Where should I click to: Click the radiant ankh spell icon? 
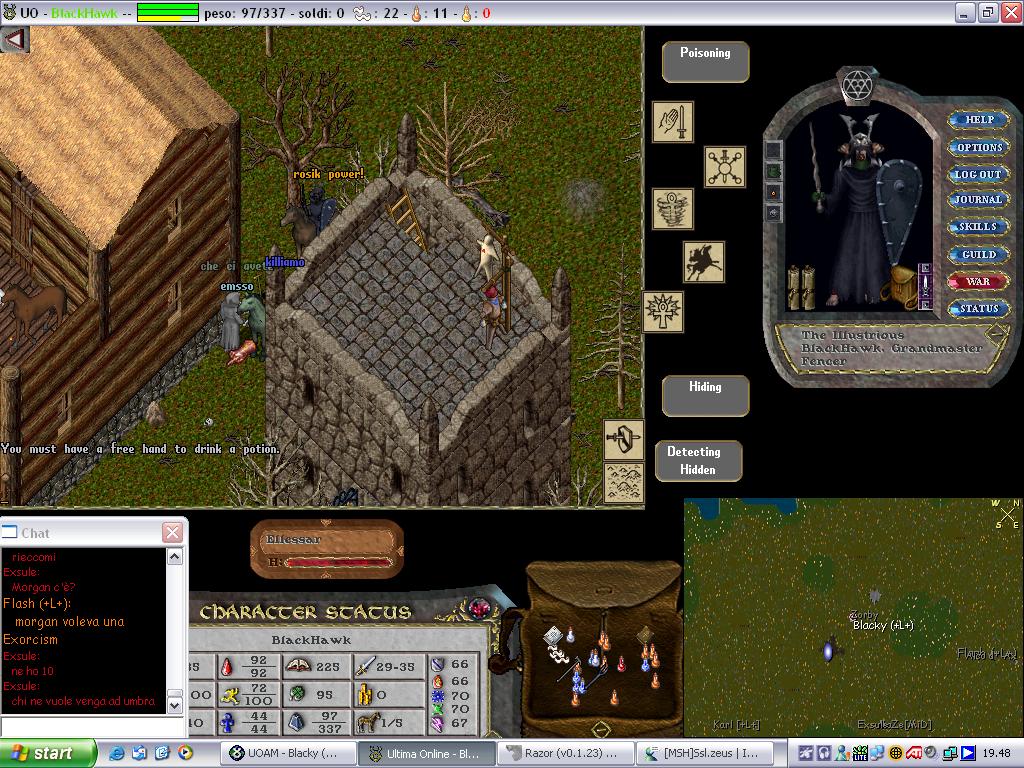pos(663,312)
